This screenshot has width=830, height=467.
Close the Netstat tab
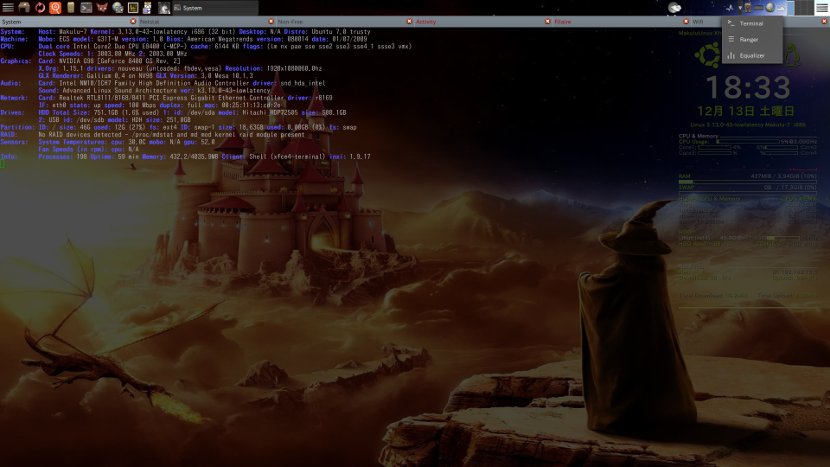click(271, 22)
